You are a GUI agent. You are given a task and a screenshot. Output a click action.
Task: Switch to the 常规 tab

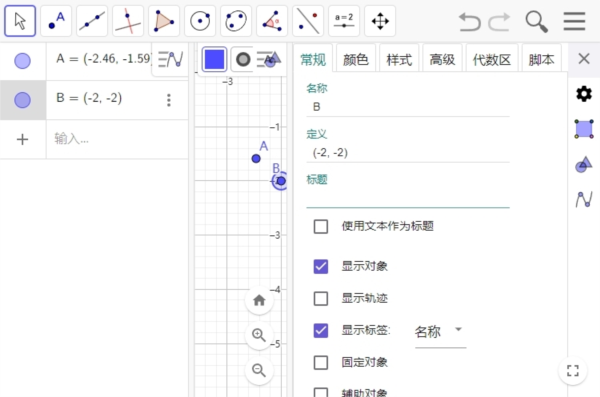click(x=313, y=60)
